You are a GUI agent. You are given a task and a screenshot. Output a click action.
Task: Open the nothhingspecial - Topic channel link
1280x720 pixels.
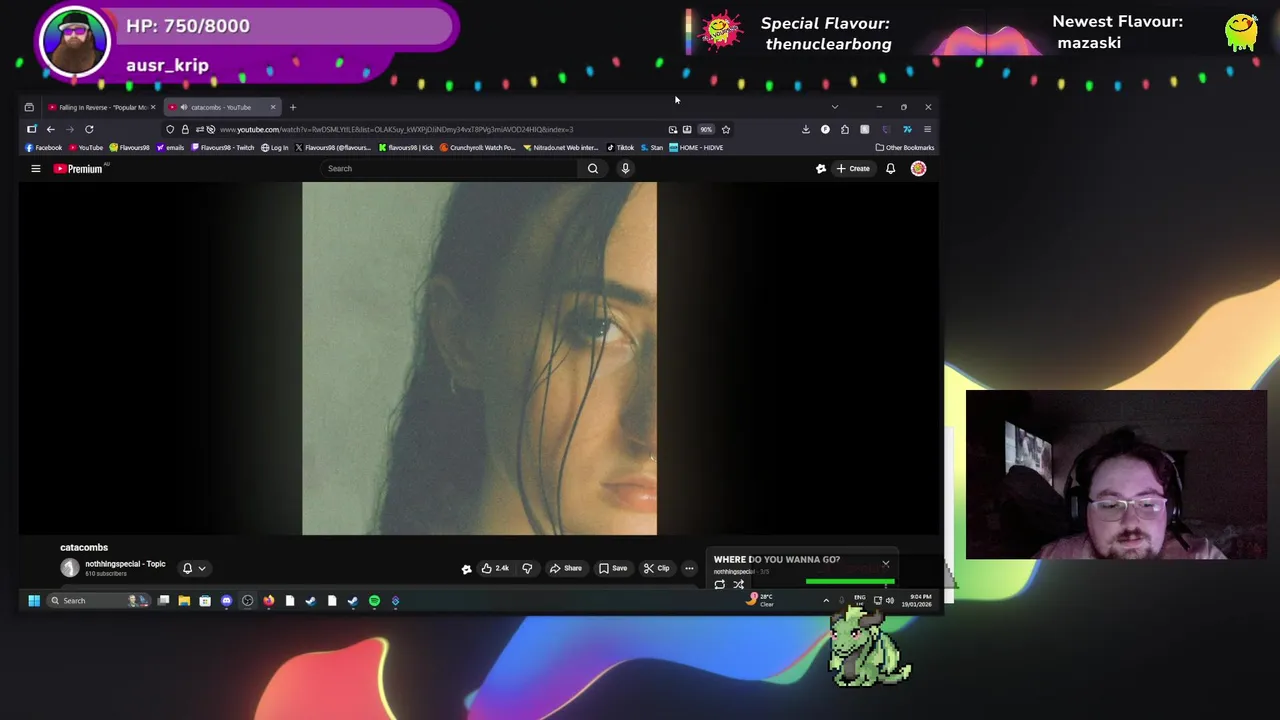tap(125, 564)
